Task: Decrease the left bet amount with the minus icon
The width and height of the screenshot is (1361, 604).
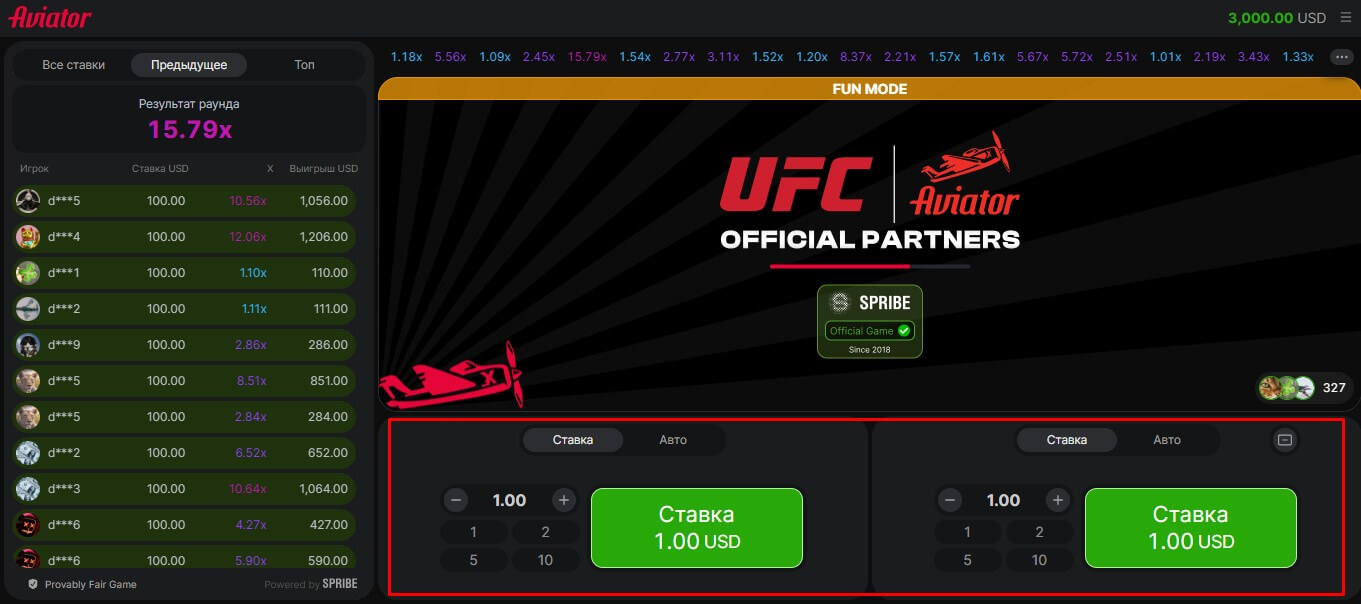Action: tap(456, 500)
